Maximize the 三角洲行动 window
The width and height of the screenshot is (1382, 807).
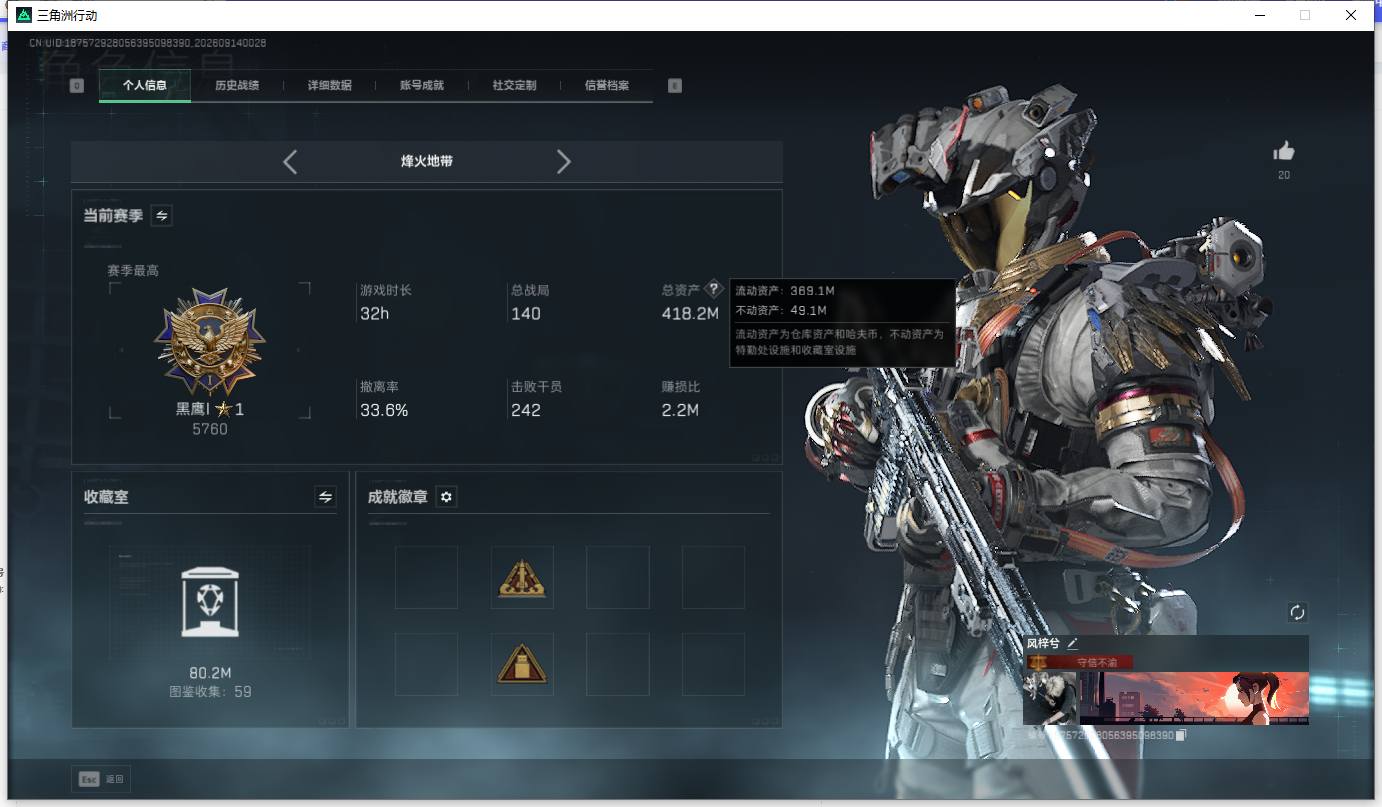tap(1305, 15)
